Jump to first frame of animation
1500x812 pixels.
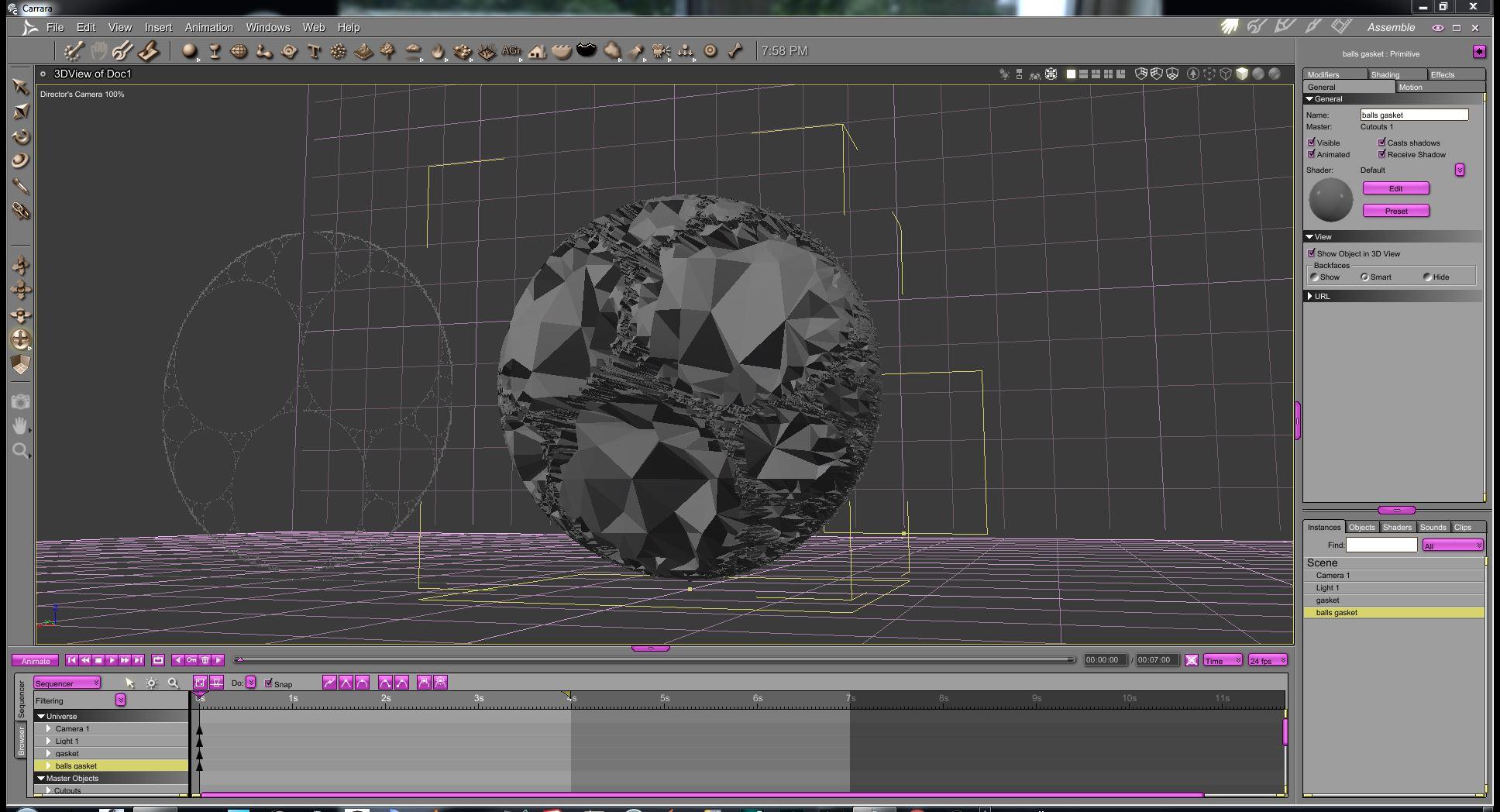click(x=71, y=660)
